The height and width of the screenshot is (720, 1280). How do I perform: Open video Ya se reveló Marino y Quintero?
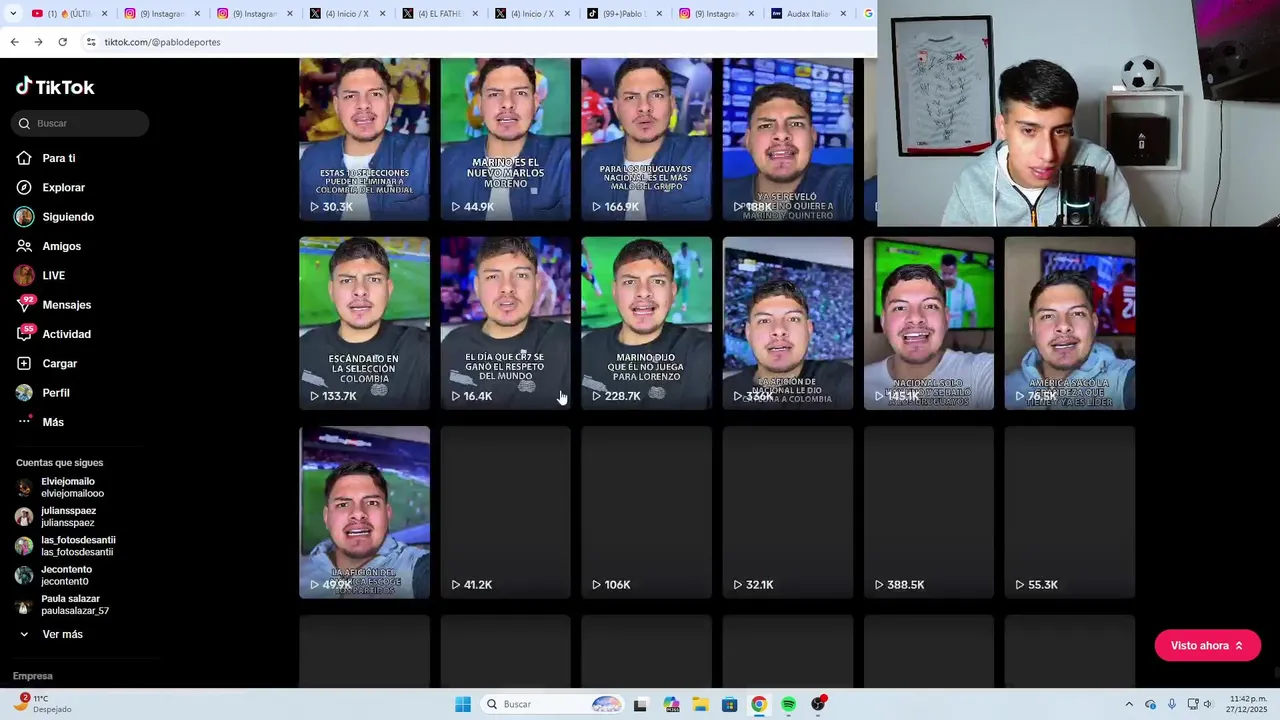point(788,139)
